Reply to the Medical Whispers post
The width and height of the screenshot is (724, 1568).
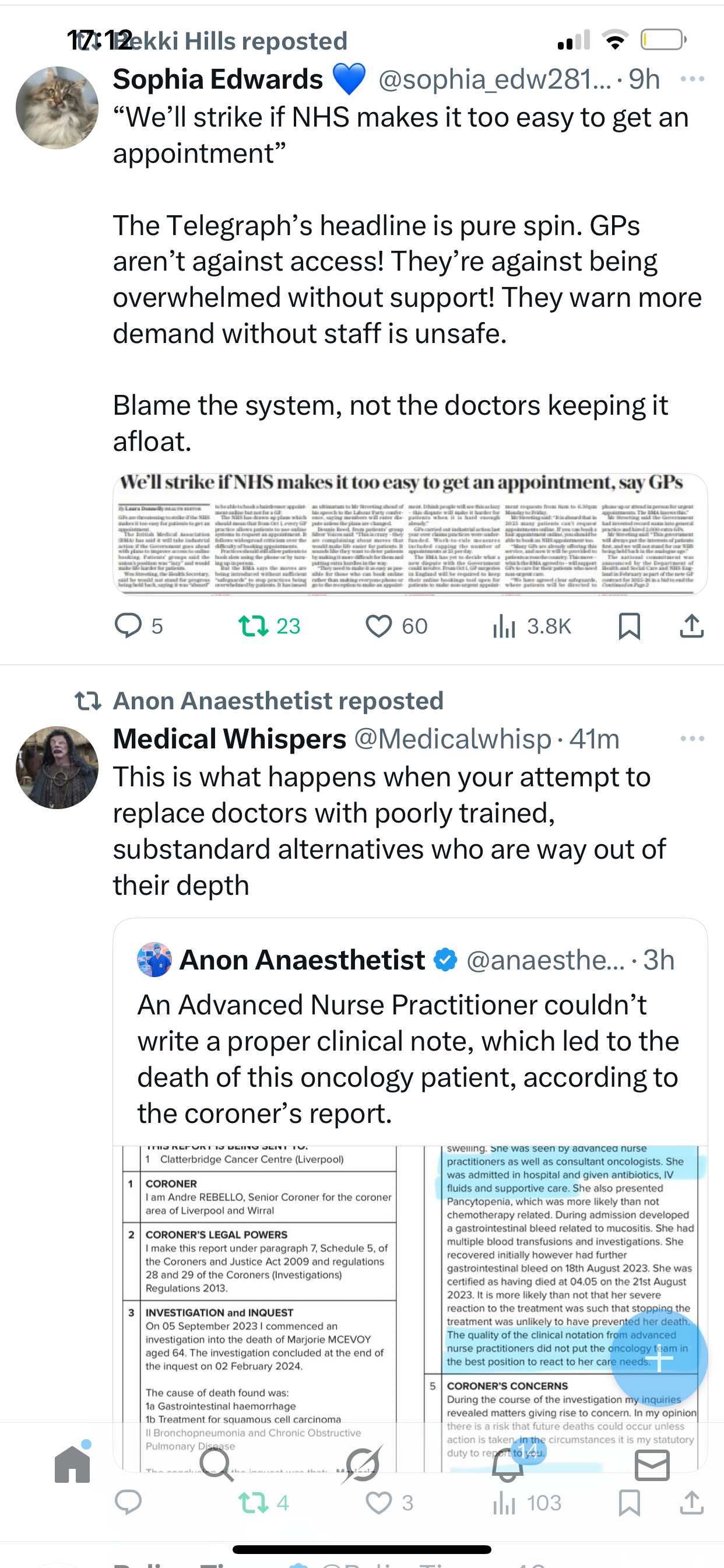click(x=128, y=1502)
